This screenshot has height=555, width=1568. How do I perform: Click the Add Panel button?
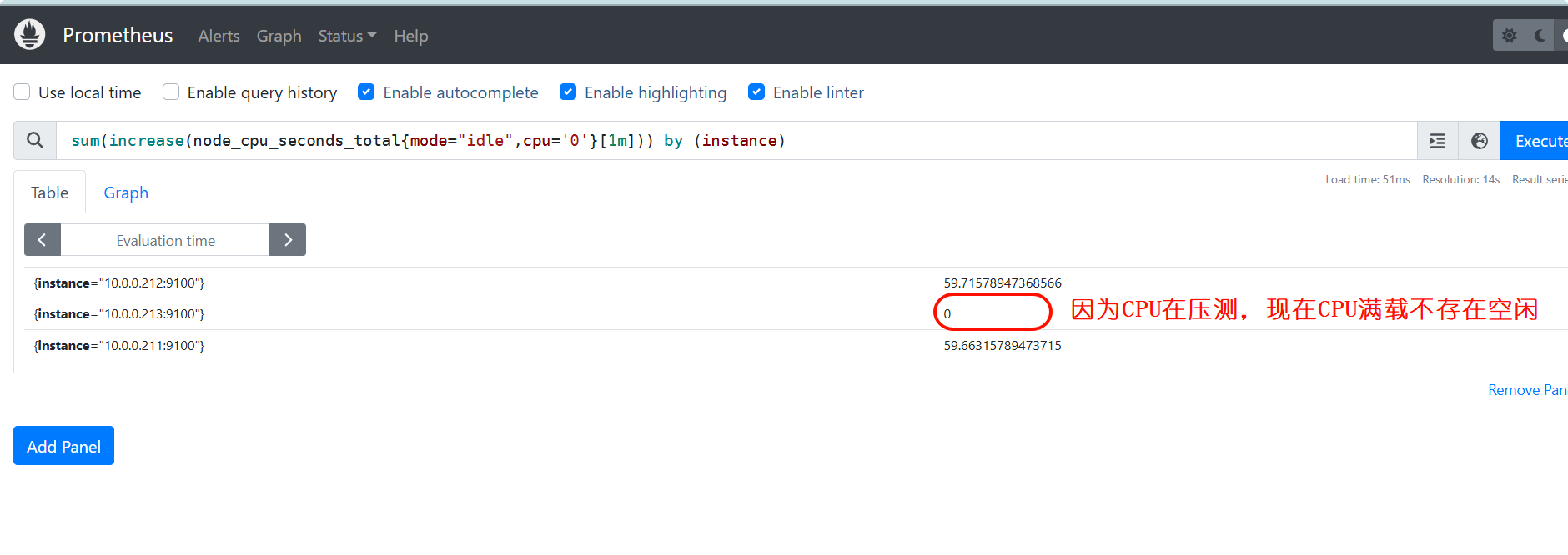(63, 446)
